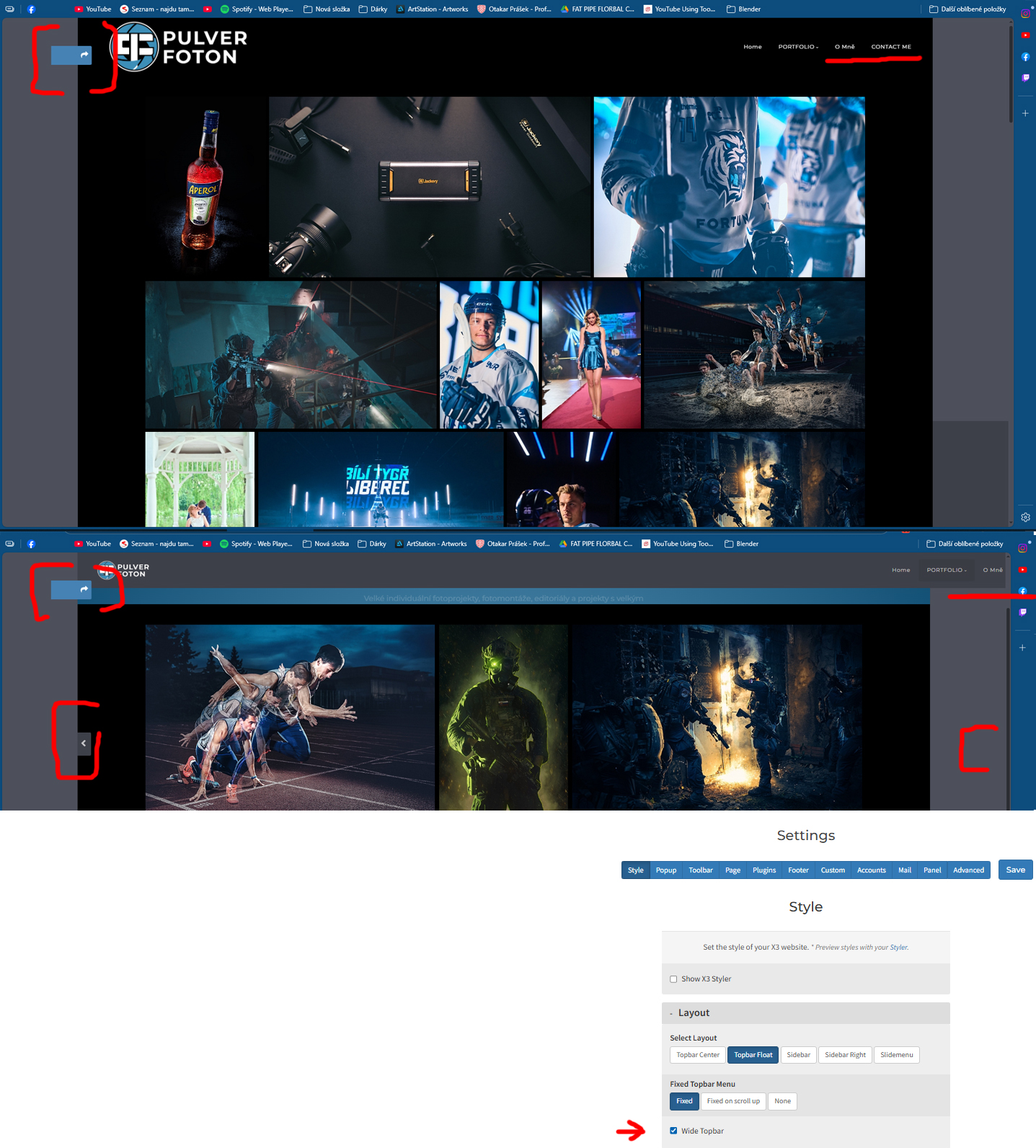Screen dimensions: 1036x1148
Task: Open FAT PIPE FLORBAL bookmark in lower bookmarks bar
Action: (x=596, y=544)
